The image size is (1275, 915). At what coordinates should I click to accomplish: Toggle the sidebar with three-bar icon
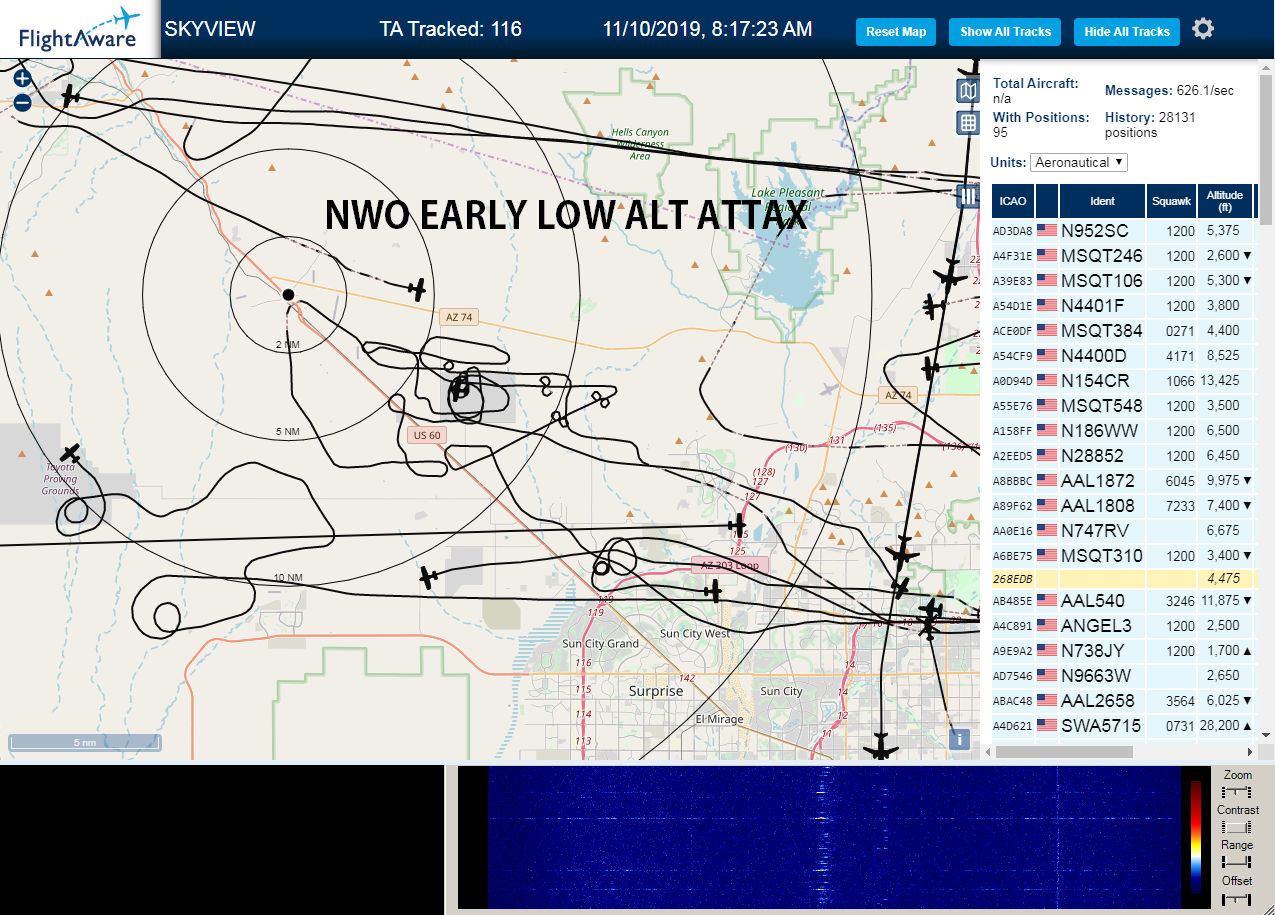point(968,195)
